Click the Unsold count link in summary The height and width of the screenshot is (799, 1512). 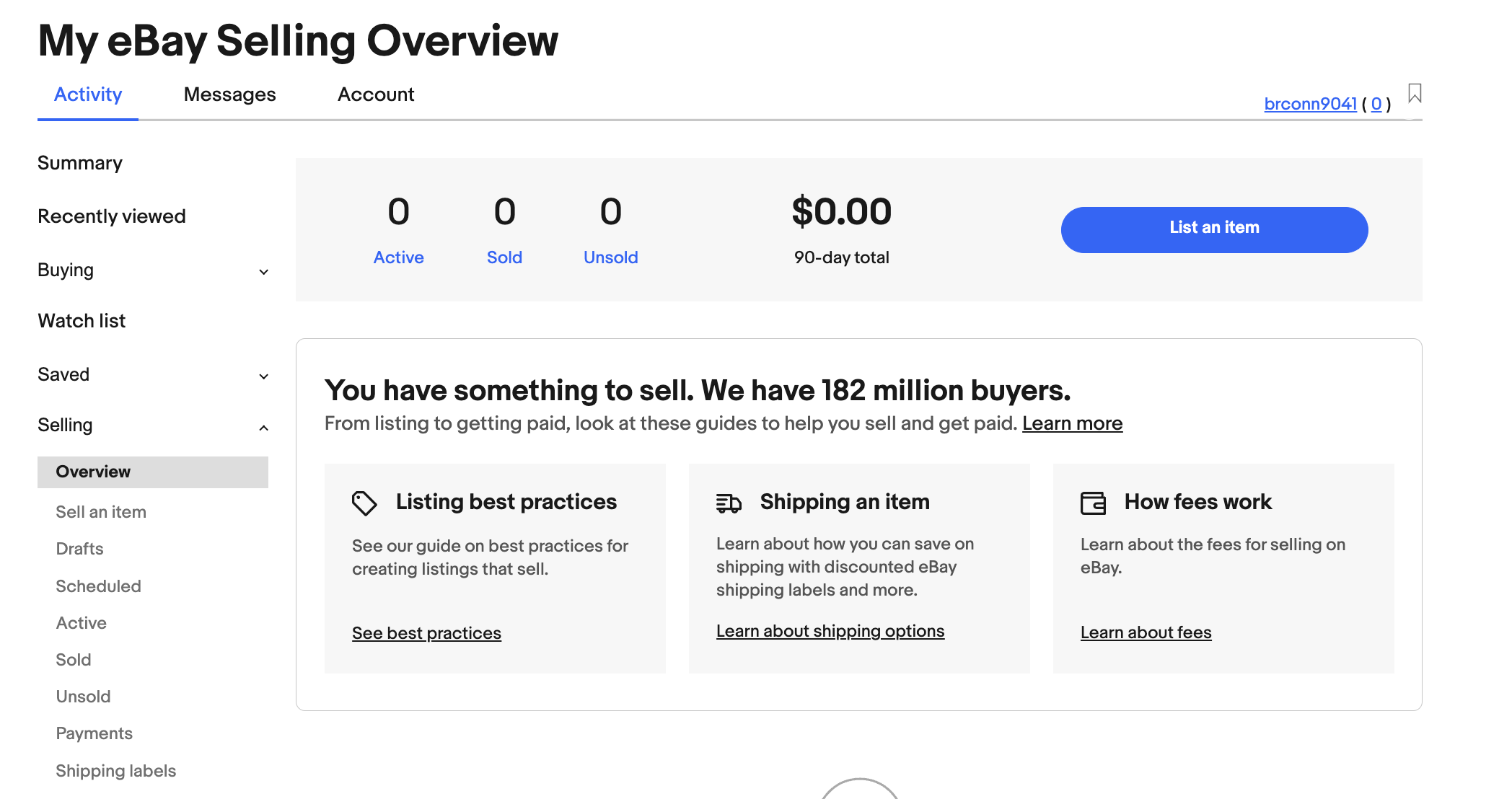coord(610,257)
